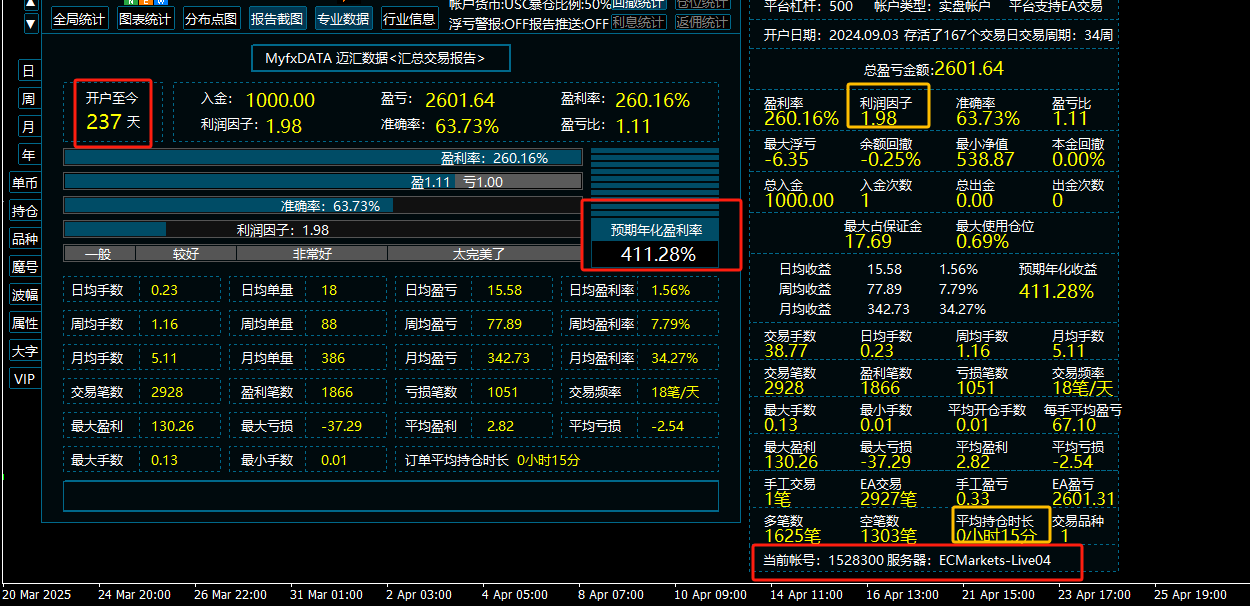This screenshot has width=1250, height=606.
Task: Click the 回撤统计 button at top
Action: pyautogui.click(x=637, y=4)
